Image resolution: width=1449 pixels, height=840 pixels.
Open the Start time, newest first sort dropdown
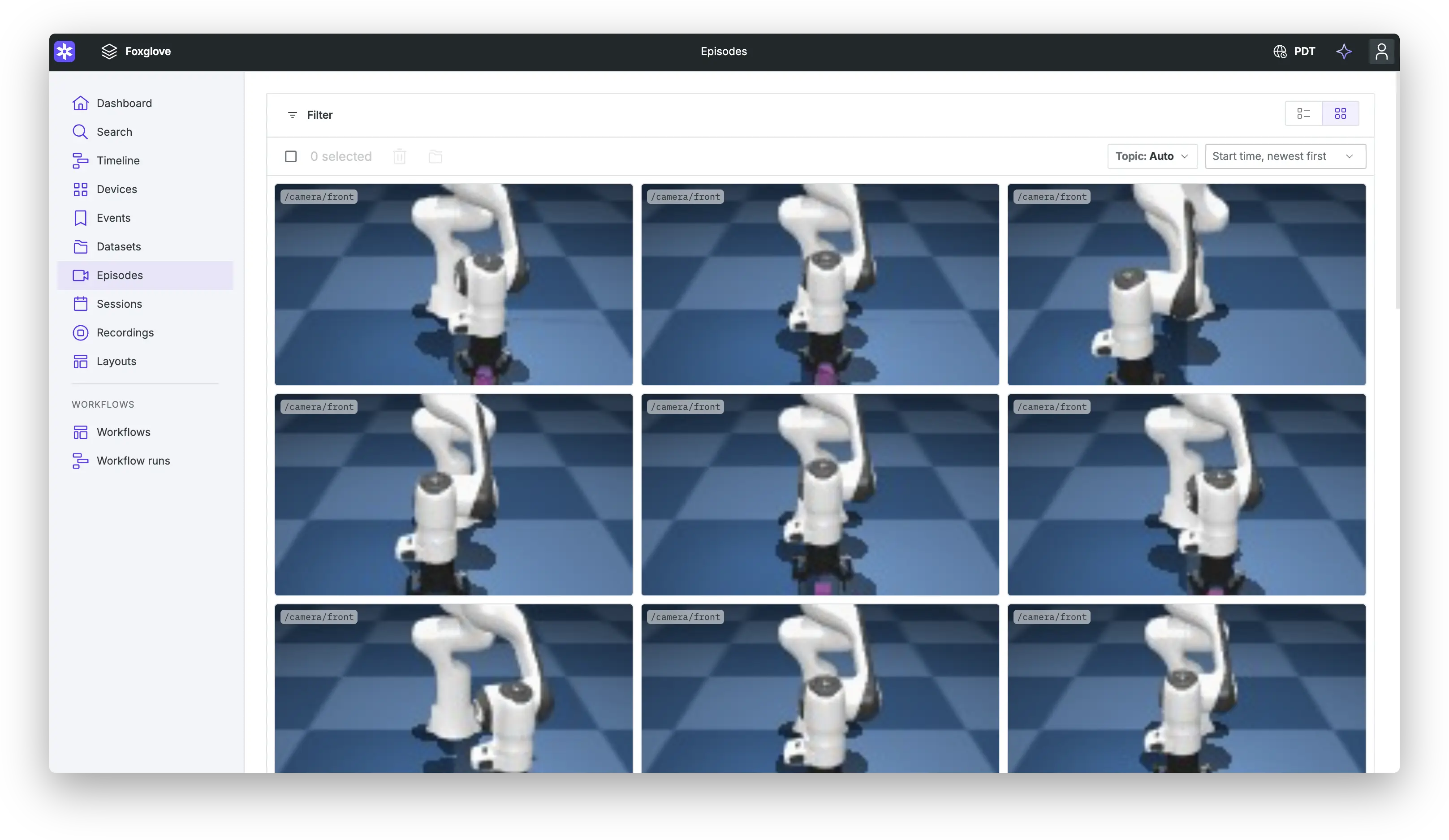1285,156
